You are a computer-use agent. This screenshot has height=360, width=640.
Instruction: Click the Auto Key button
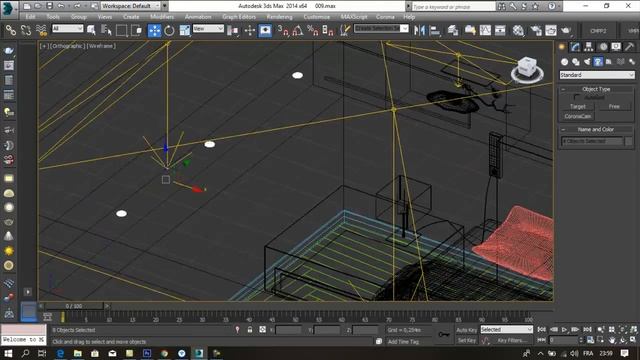[x=466, y=330]
